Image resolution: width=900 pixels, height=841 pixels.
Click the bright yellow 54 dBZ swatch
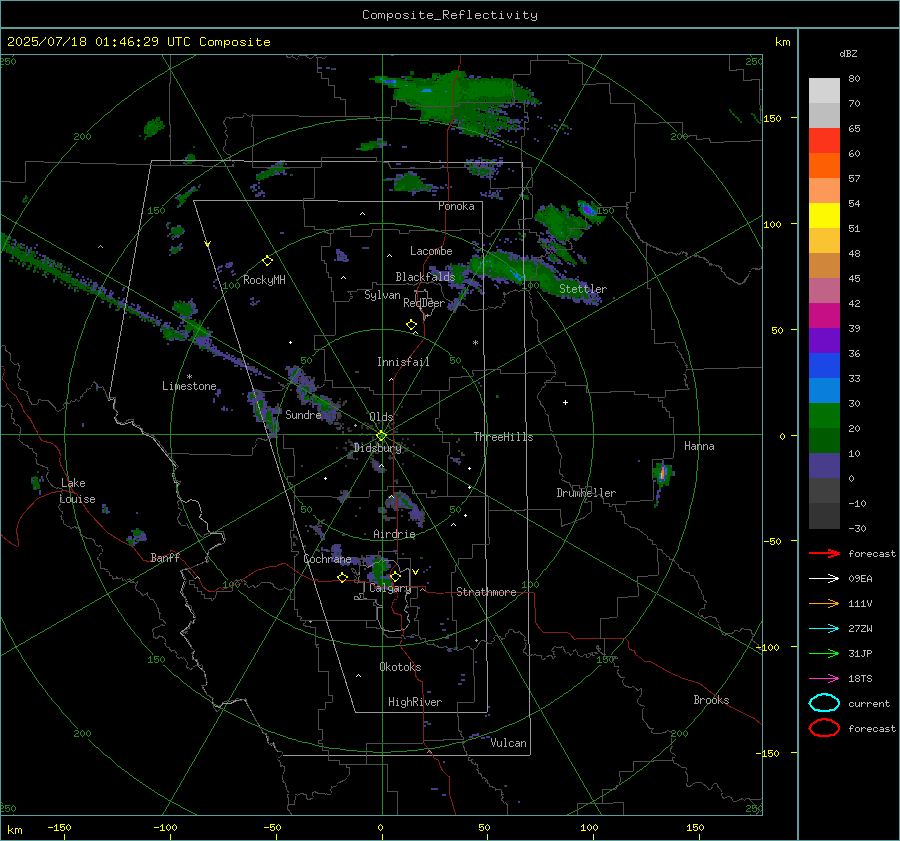[x=824, y=215]
